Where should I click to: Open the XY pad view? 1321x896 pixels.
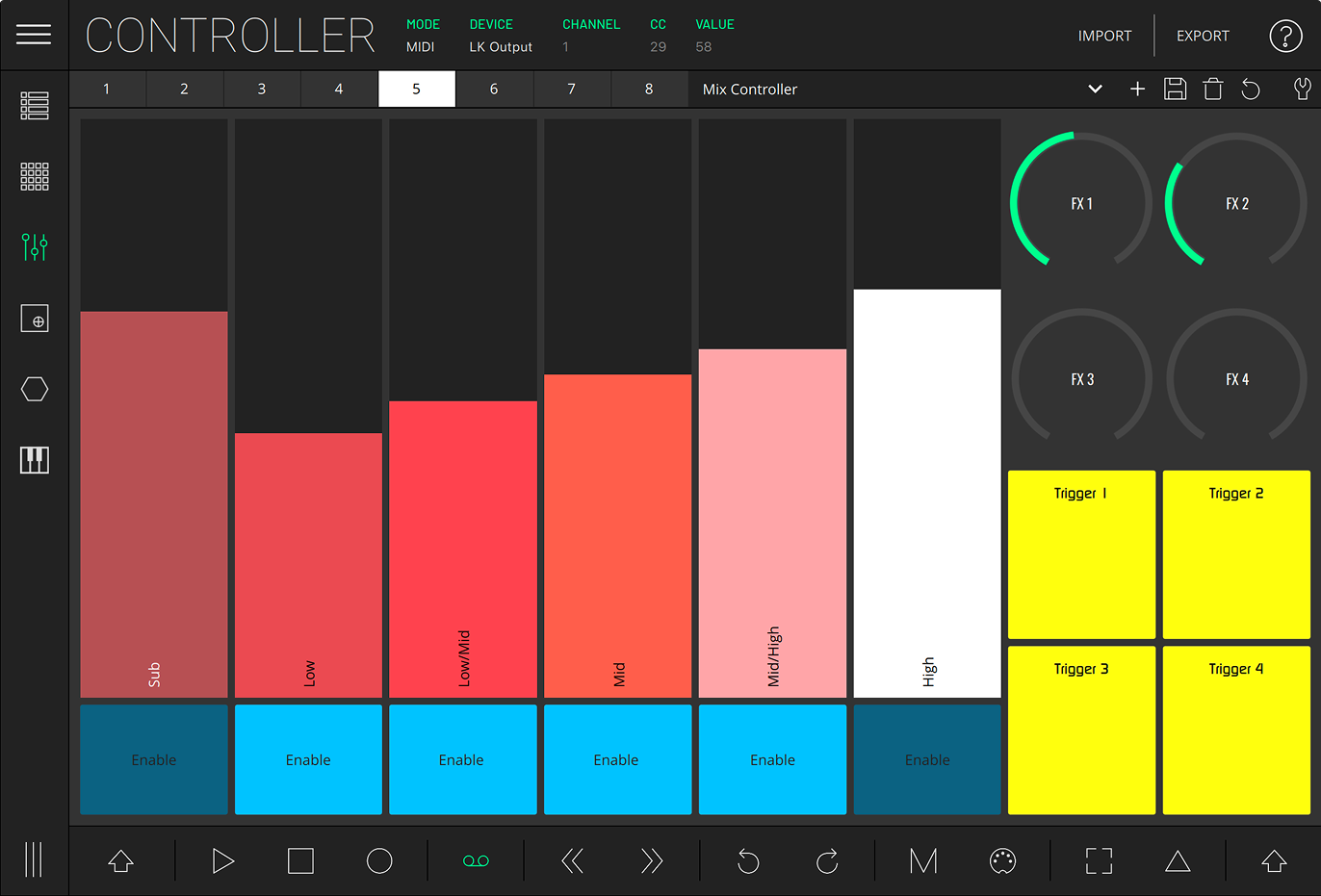pos(34,318)
